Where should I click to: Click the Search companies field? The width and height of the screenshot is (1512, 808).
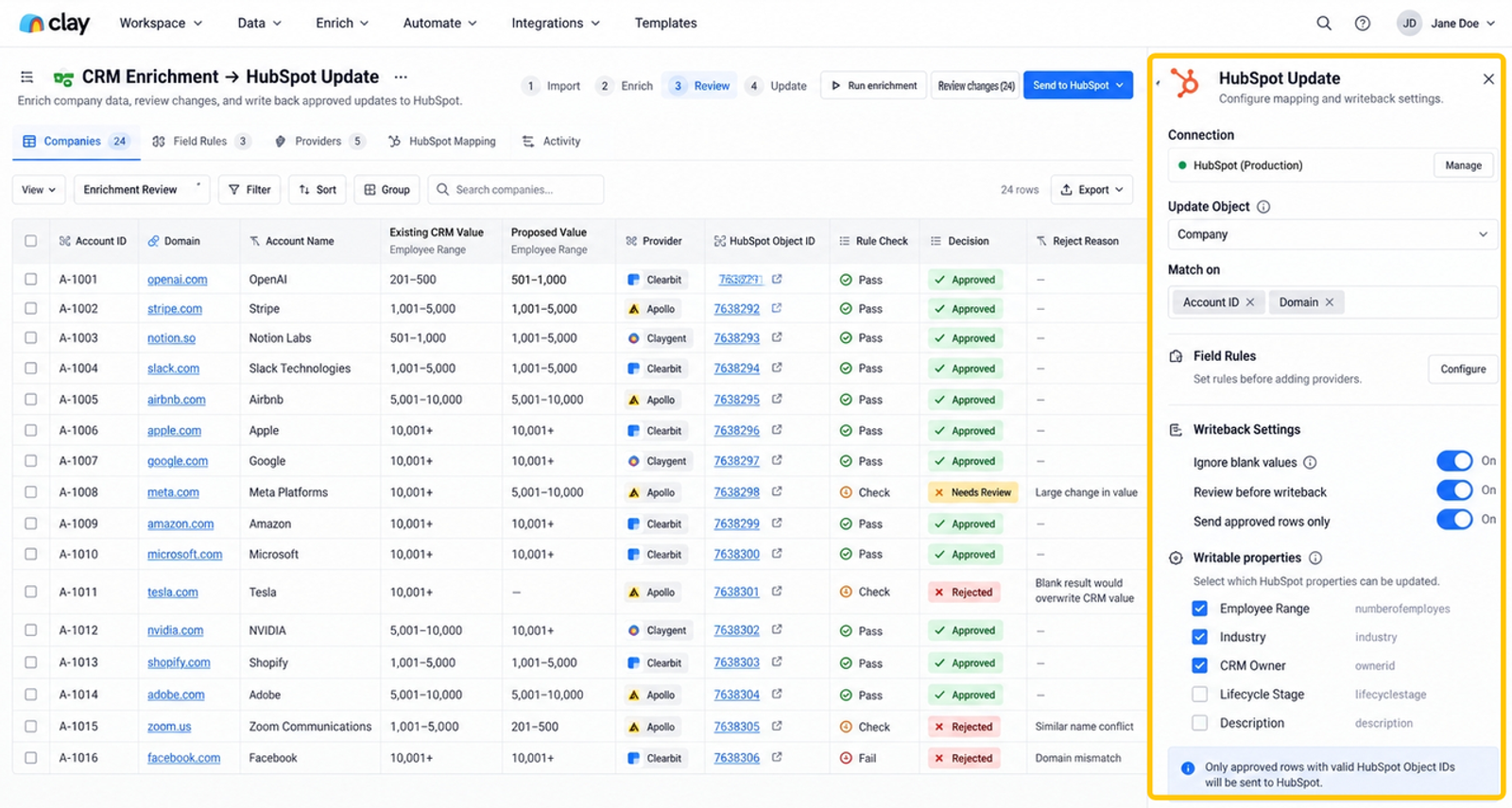coord(516,190)
